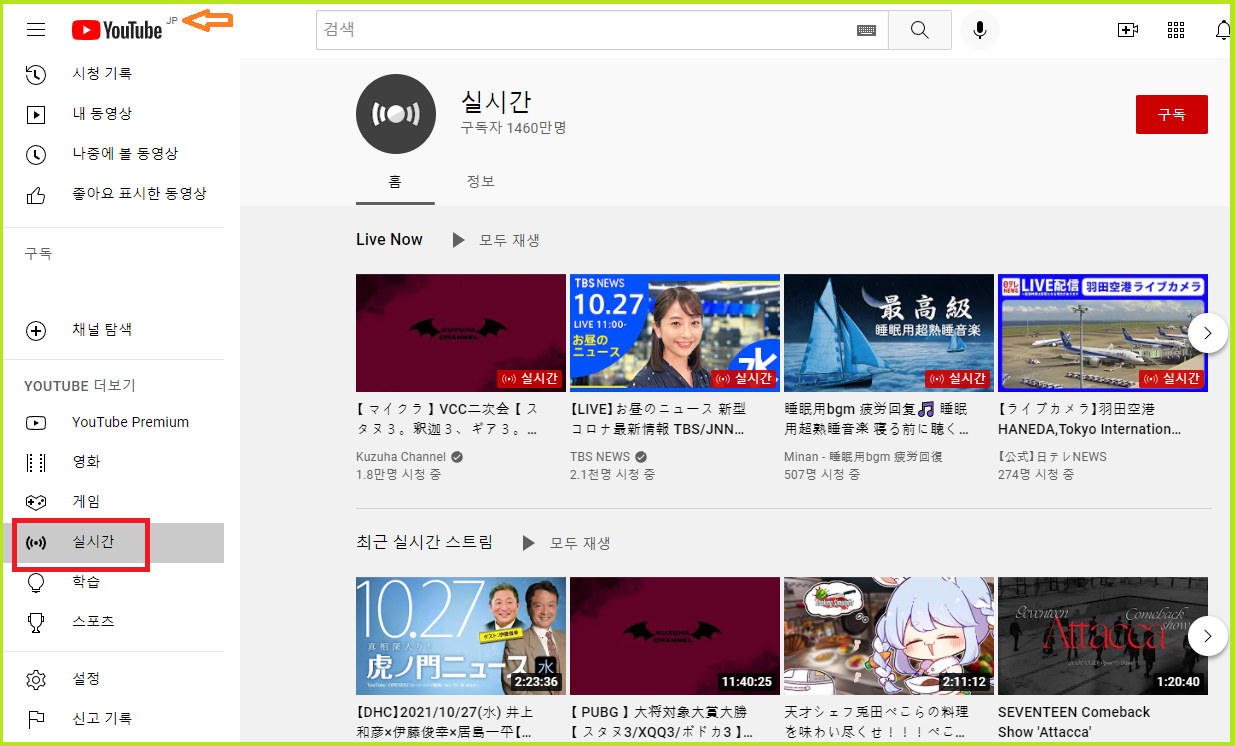
Task: Open title SEVENTEEN Comeback Show 'Attacca'
Action: tap(1075, 722)
